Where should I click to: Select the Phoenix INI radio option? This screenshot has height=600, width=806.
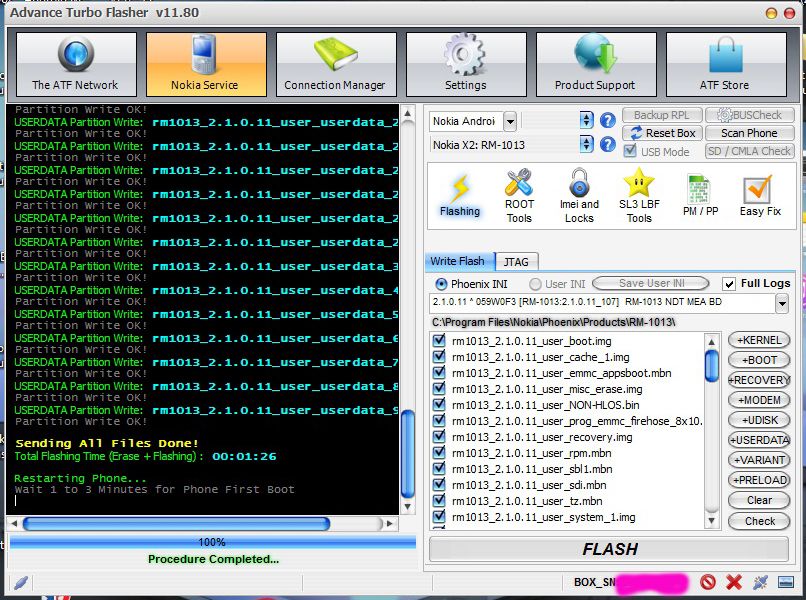[441, 284]
